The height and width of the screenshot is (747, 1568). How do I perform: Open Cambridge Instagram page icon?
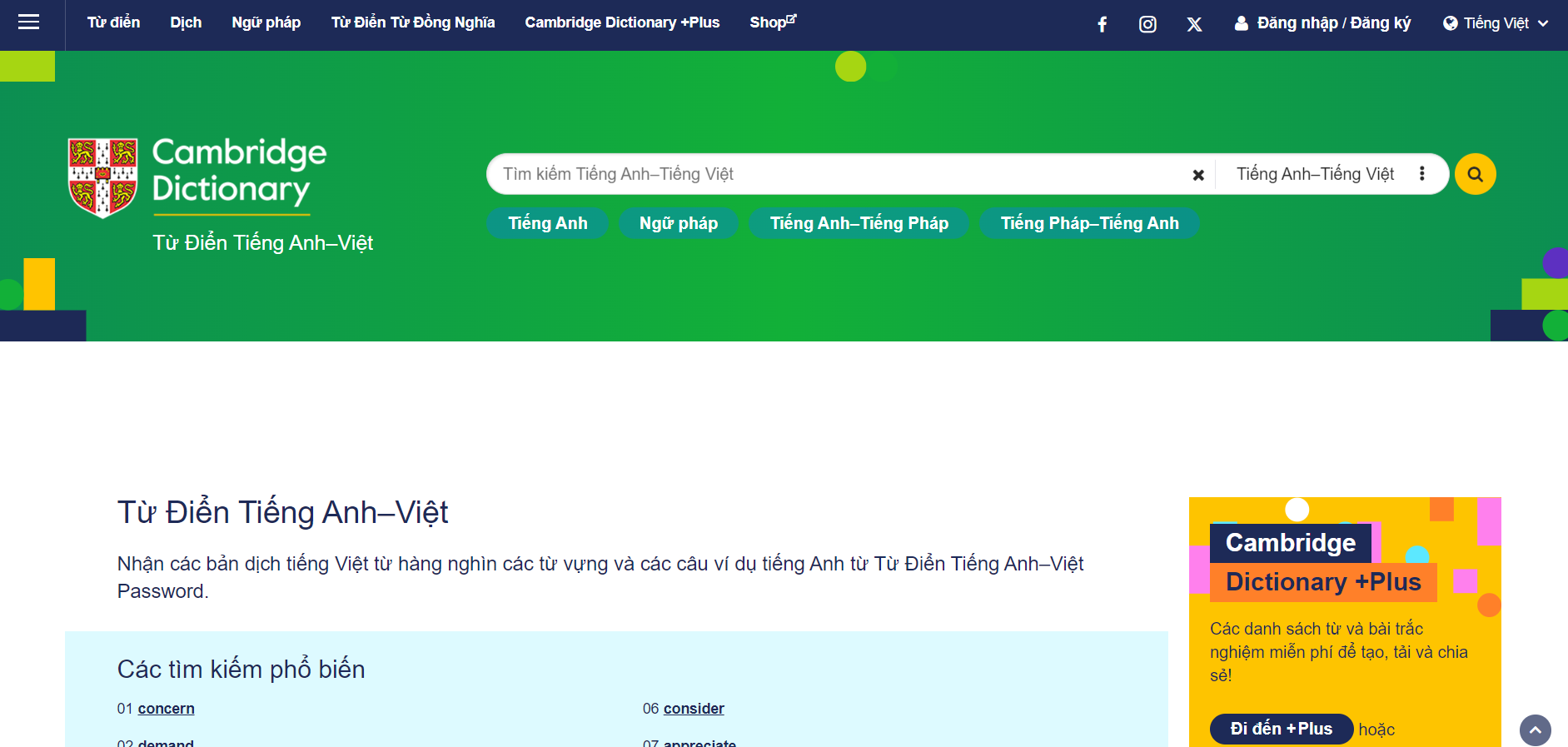point(1147,24)
